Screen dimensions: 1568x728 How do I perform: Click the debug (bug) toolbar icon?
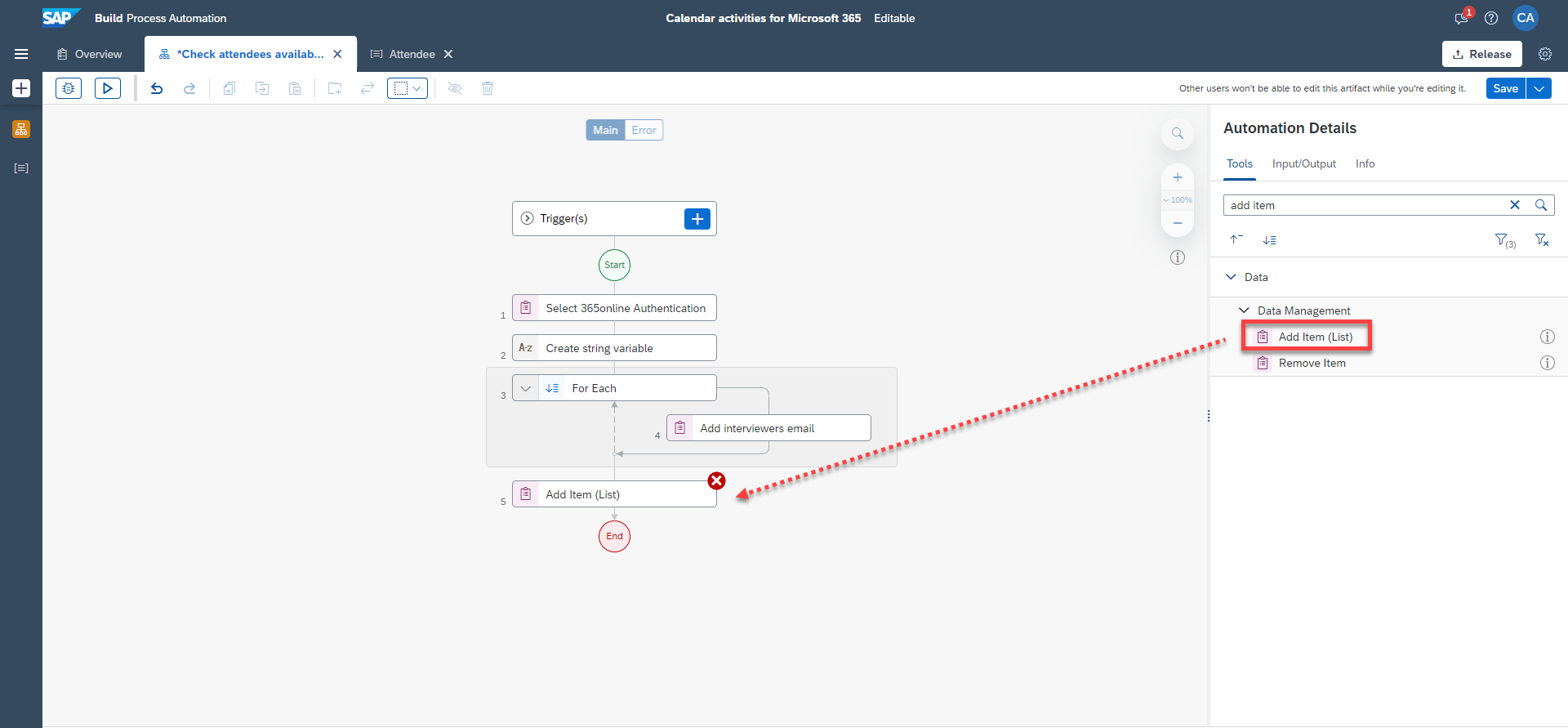tap(69, 88)
